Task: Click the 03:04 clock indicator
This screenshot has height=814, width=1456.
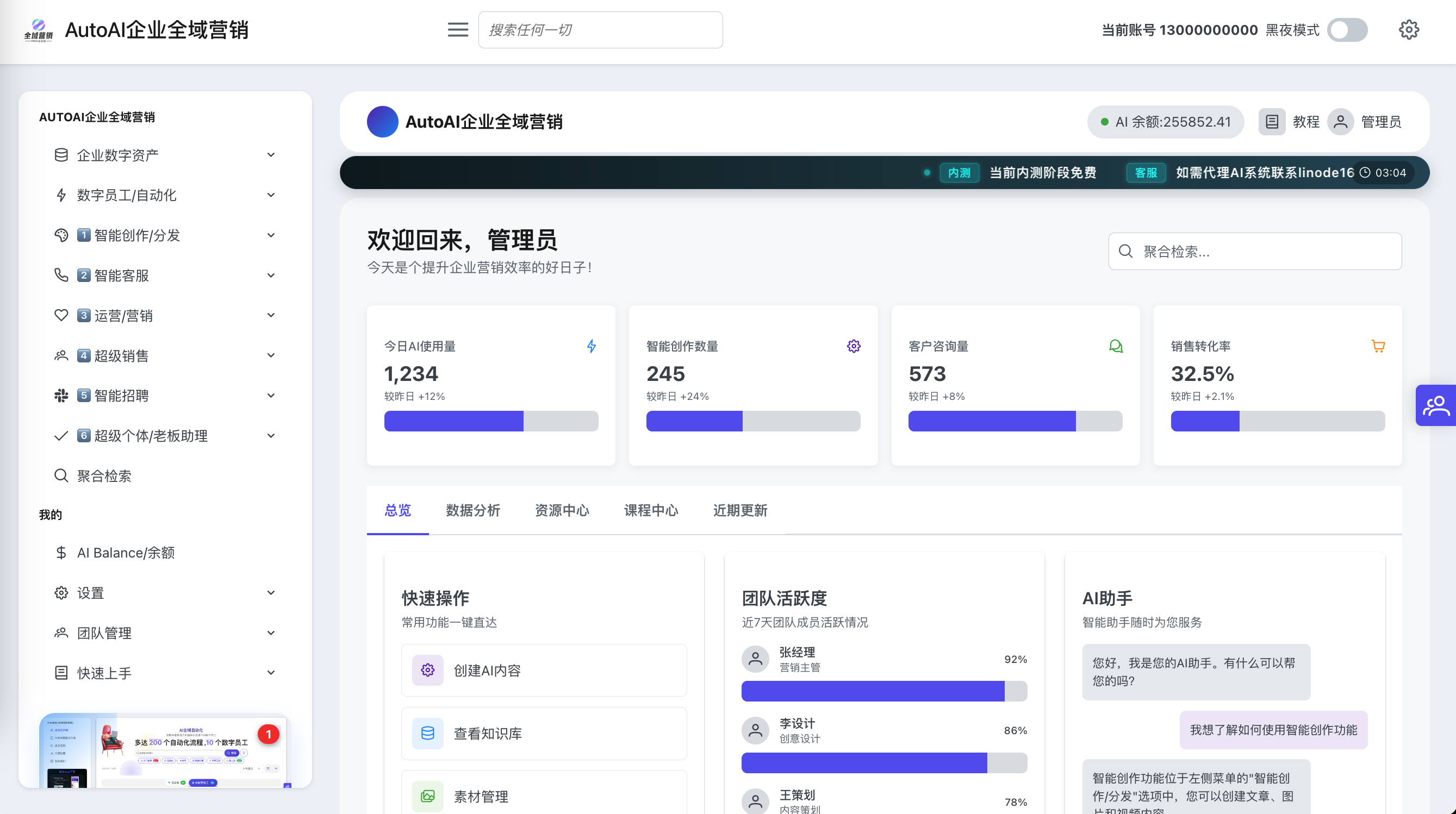Action: (1383, 173)
